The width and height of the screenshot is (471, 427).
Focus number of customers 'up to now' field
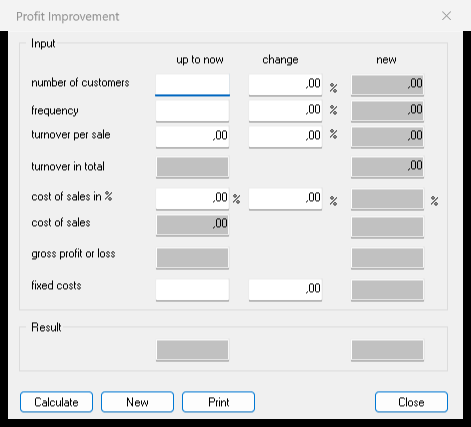(x=192, y=85)
